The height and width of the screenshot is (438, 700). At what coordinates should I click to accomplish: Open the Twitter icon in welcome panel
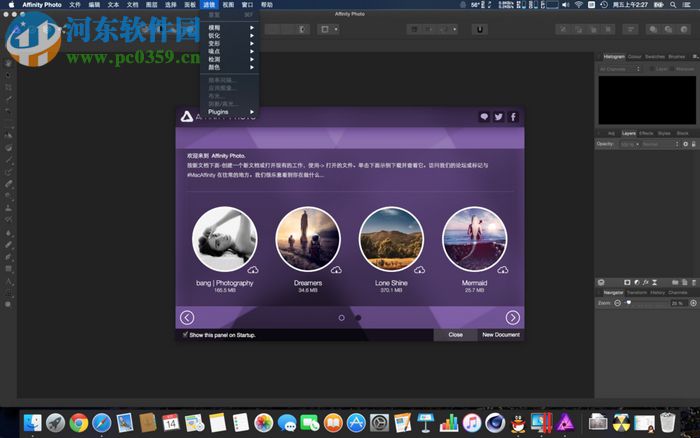click(499, 117)
